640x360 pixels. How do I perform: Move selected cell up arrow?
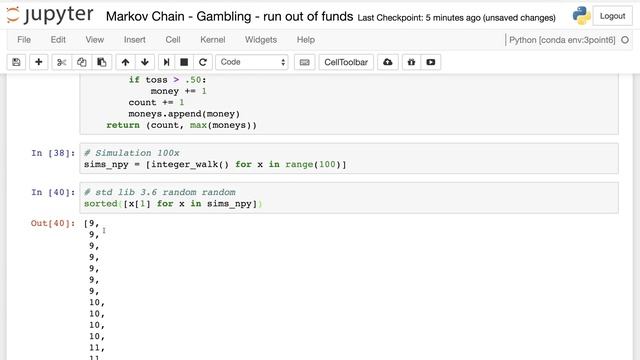pos(125,62)
